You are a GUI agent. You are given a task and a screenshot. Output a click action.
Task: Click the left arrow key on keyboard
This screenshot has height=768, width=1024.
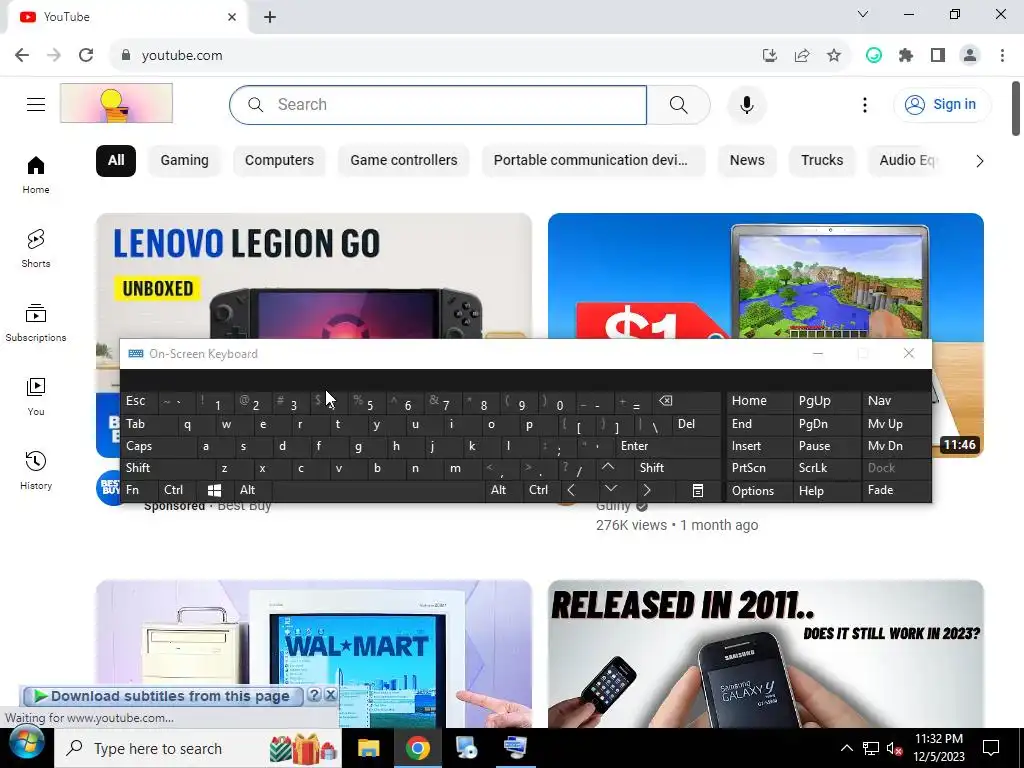click(571, 490)
